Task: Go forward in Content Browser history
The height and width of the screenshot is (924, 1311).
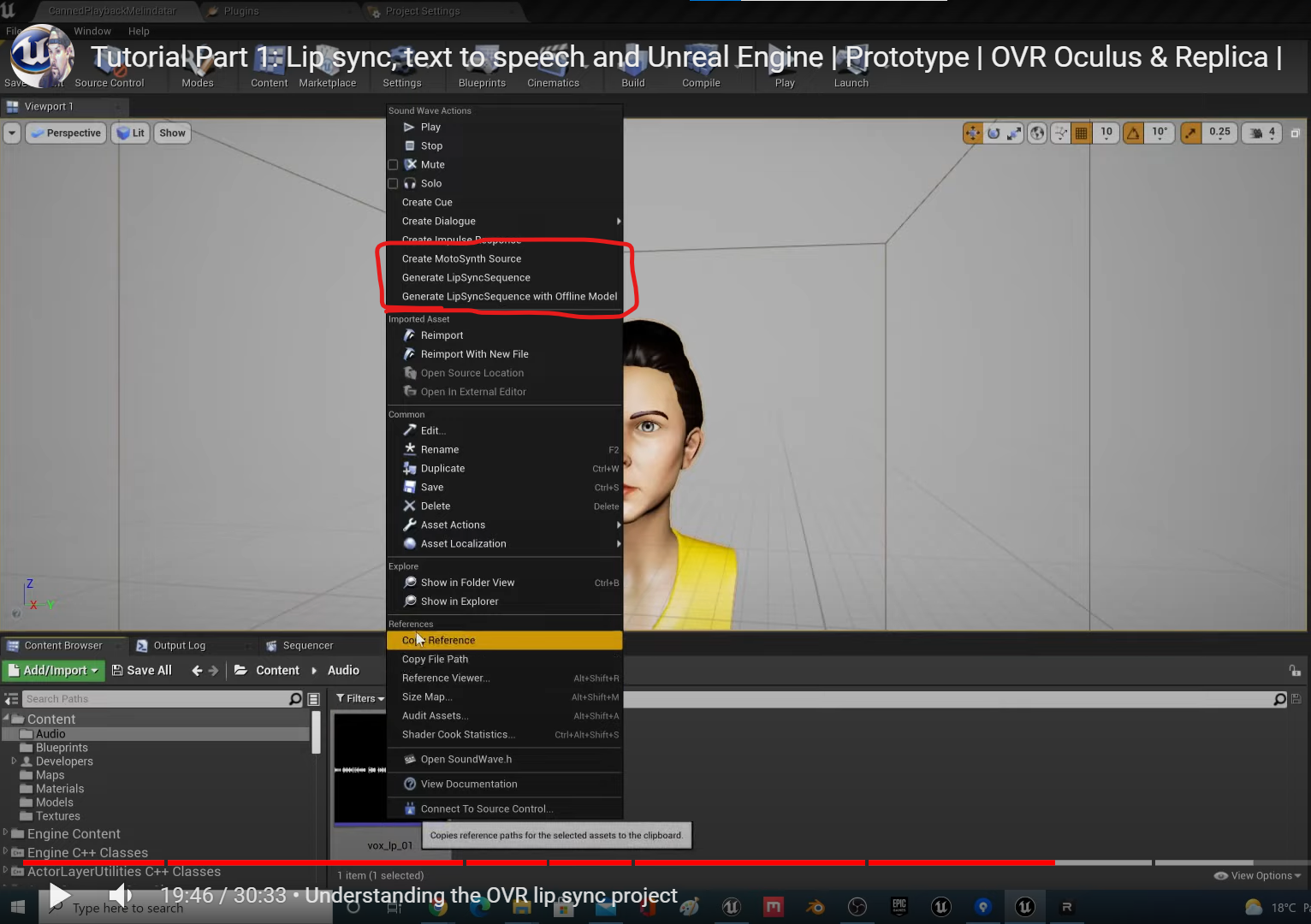Action: 214,671
